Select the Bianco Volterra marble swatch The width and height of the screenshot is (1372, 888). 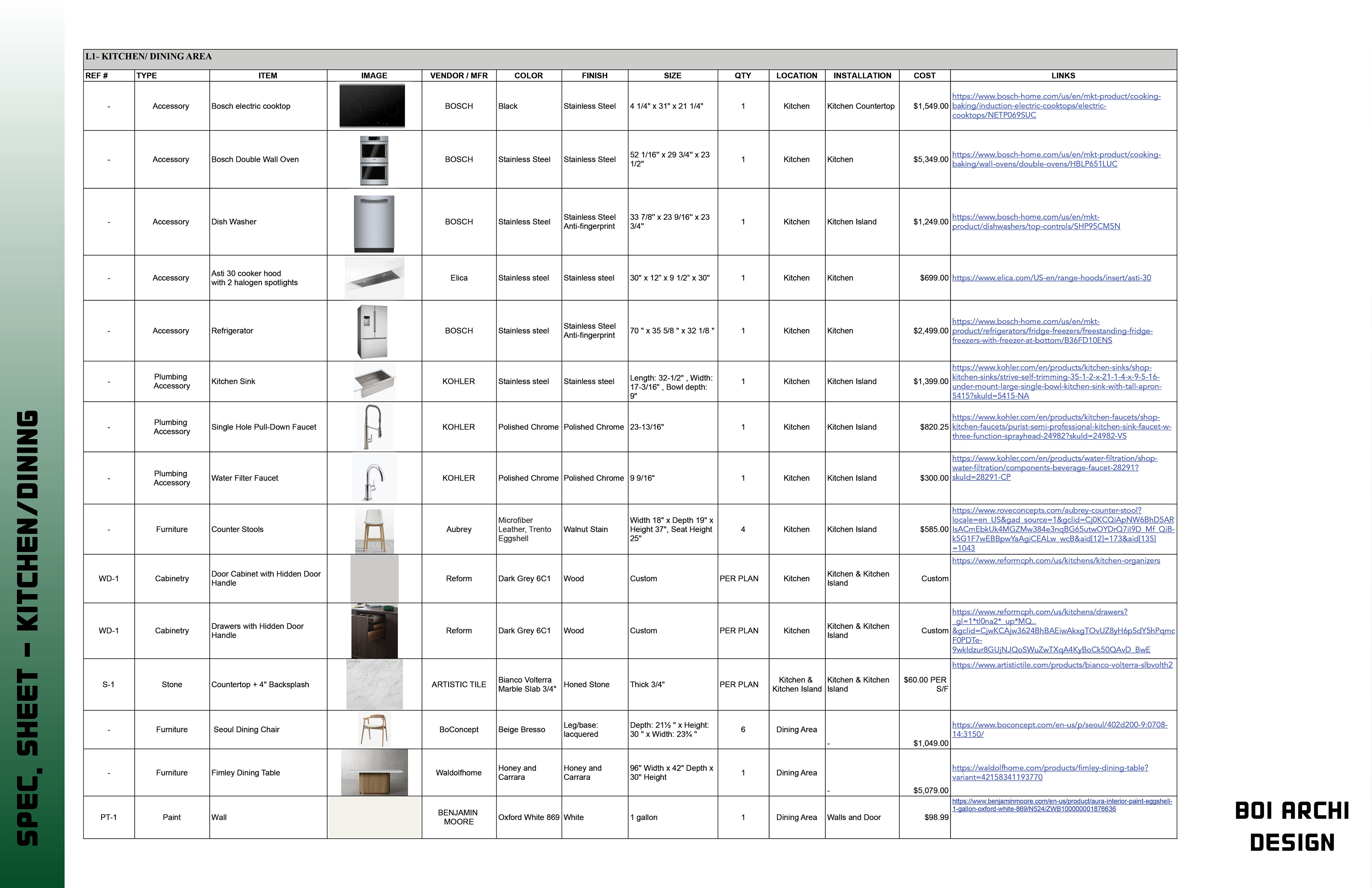(x=374, y=684)
